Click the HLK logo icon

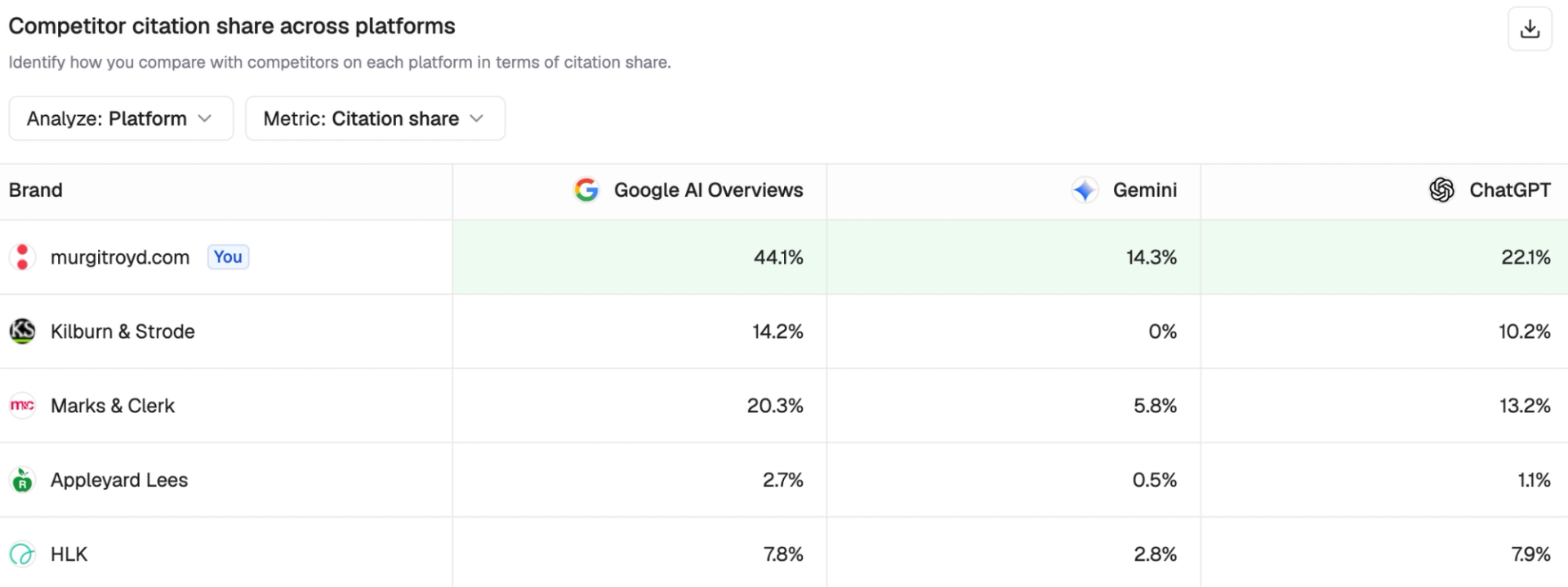(22, 554)
